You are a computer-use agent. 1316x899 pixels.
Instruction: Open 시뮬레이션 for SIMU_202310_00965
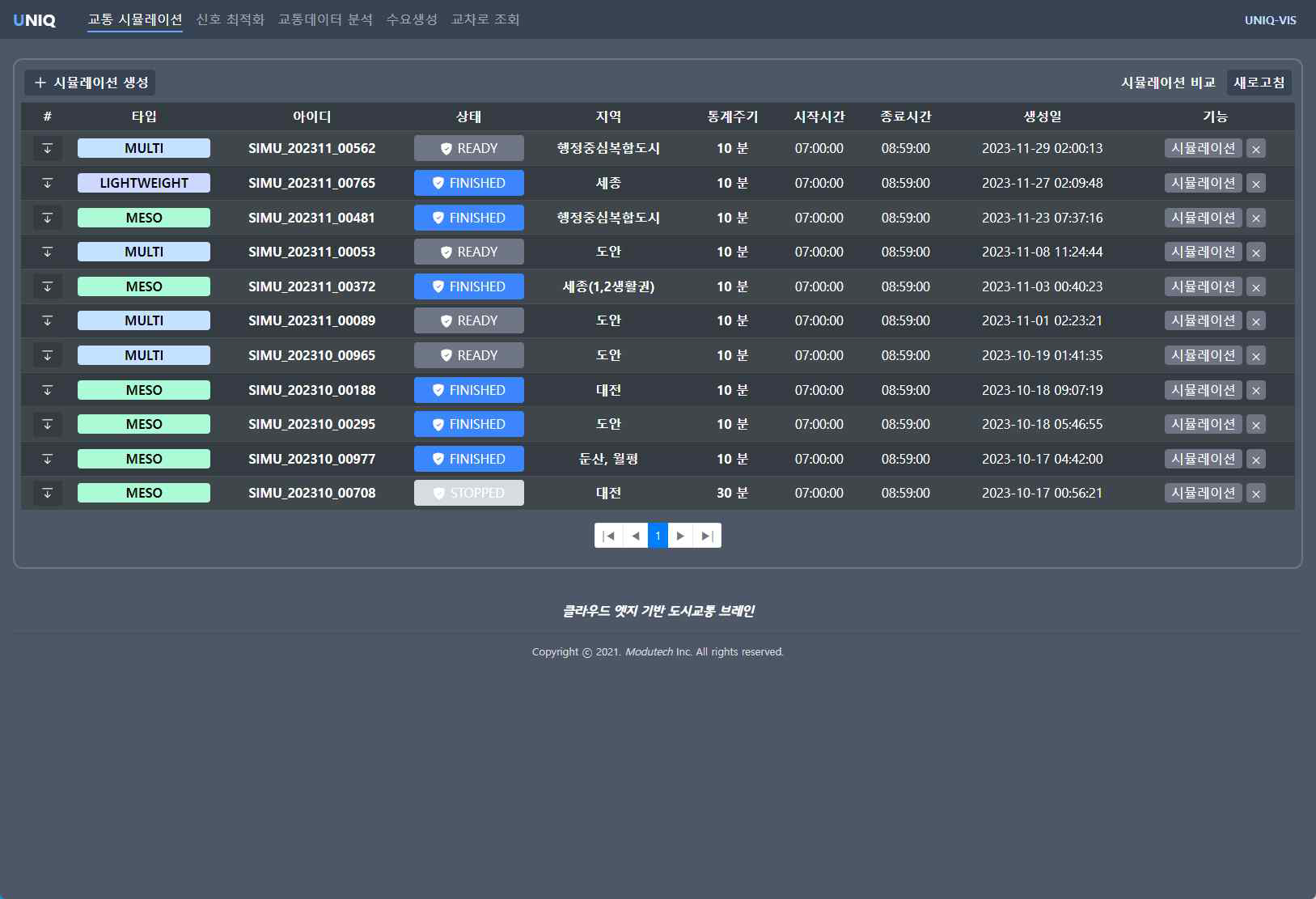tap(1204, 355)
